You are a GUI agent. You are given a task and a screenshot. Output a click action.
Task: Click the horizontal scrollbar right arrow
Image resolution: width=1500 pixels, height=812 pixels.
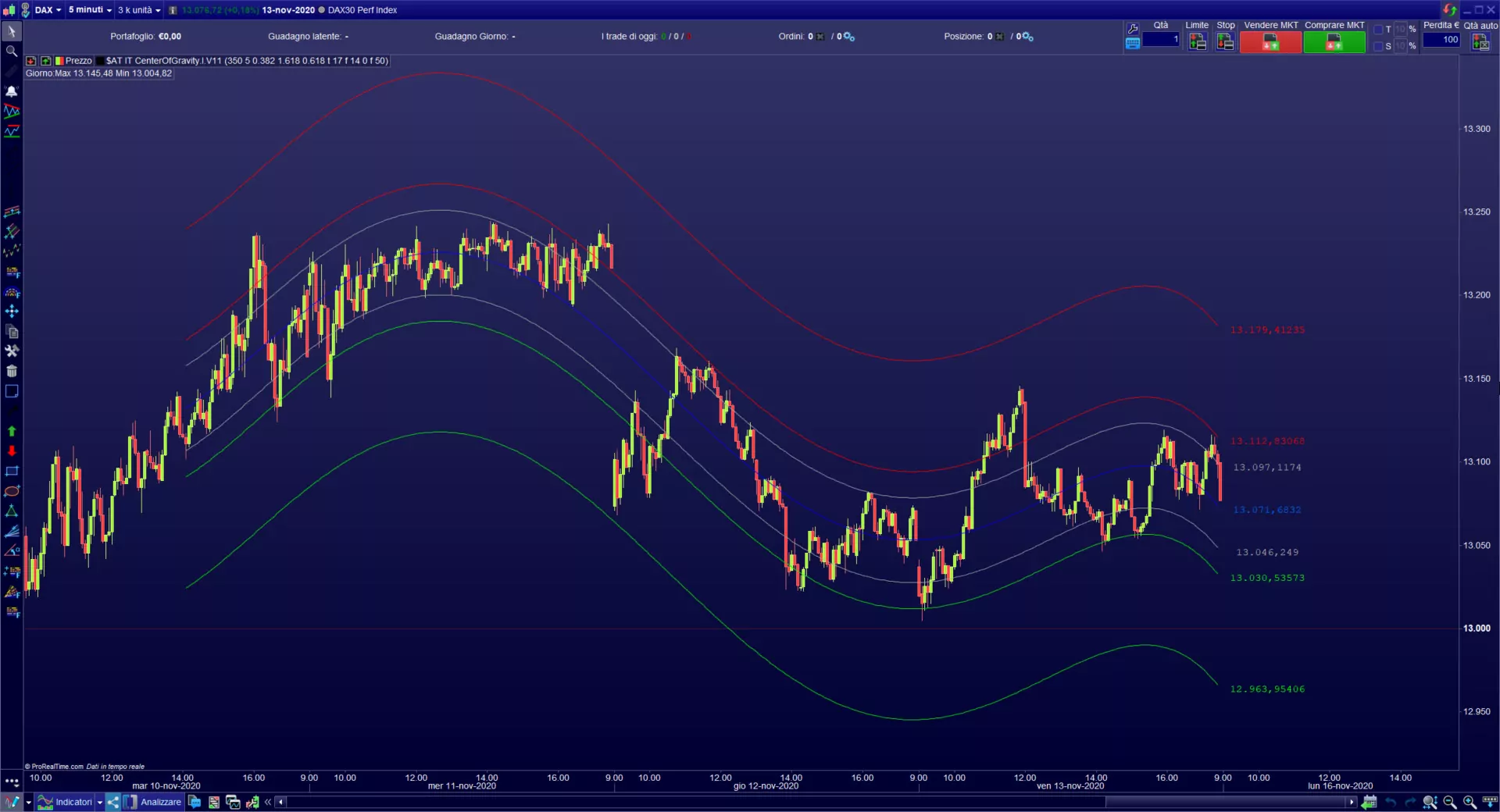[1352, 802]
